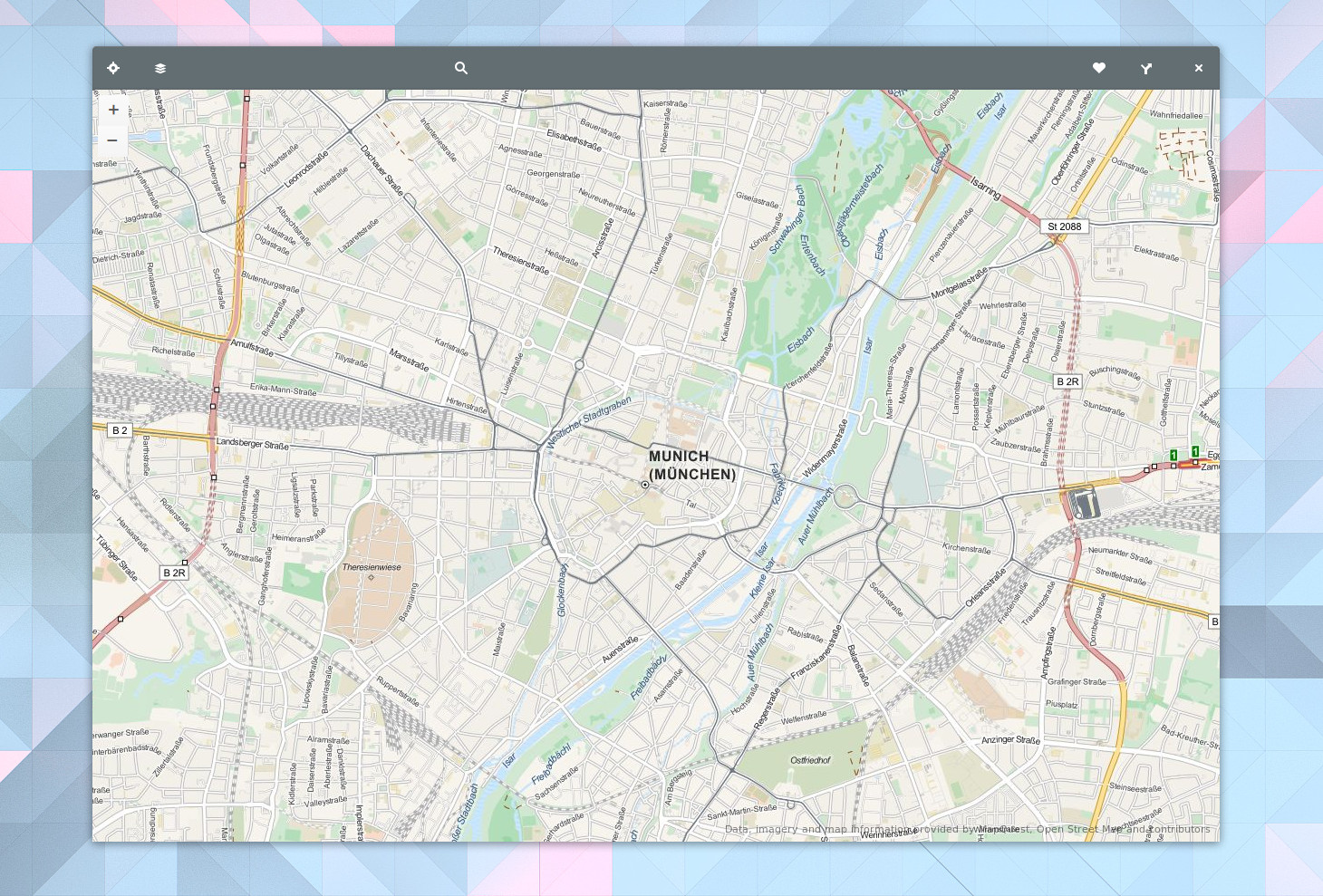The width and height of the screenshot is (1323, 896).
Task: Click the Wahnfriedallee label
Action: [1176, 115]
